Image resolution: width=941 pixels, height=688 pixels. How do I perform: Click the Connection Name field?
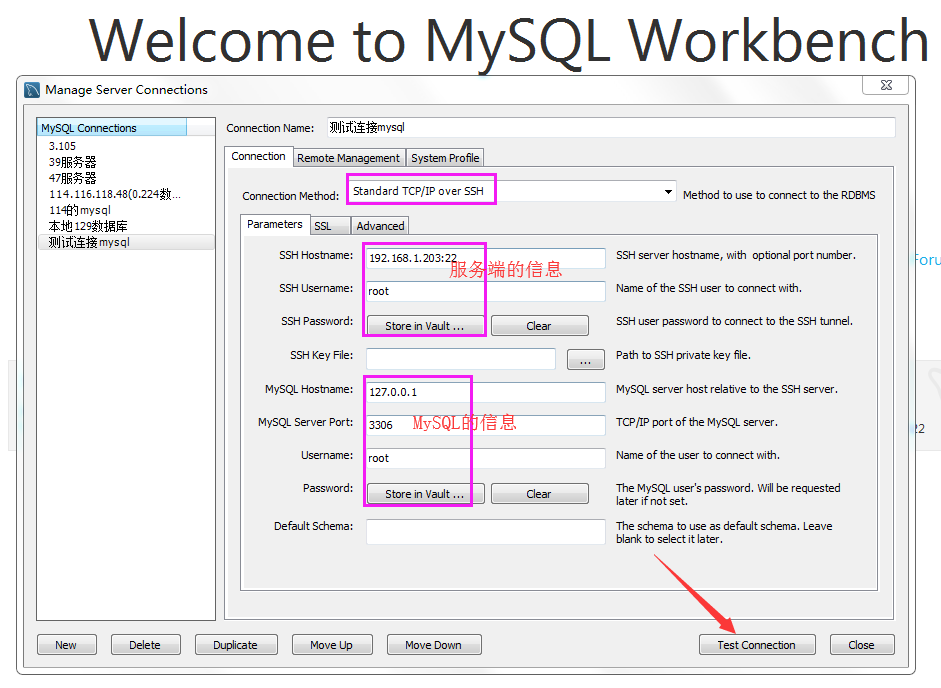coord(611,127)
